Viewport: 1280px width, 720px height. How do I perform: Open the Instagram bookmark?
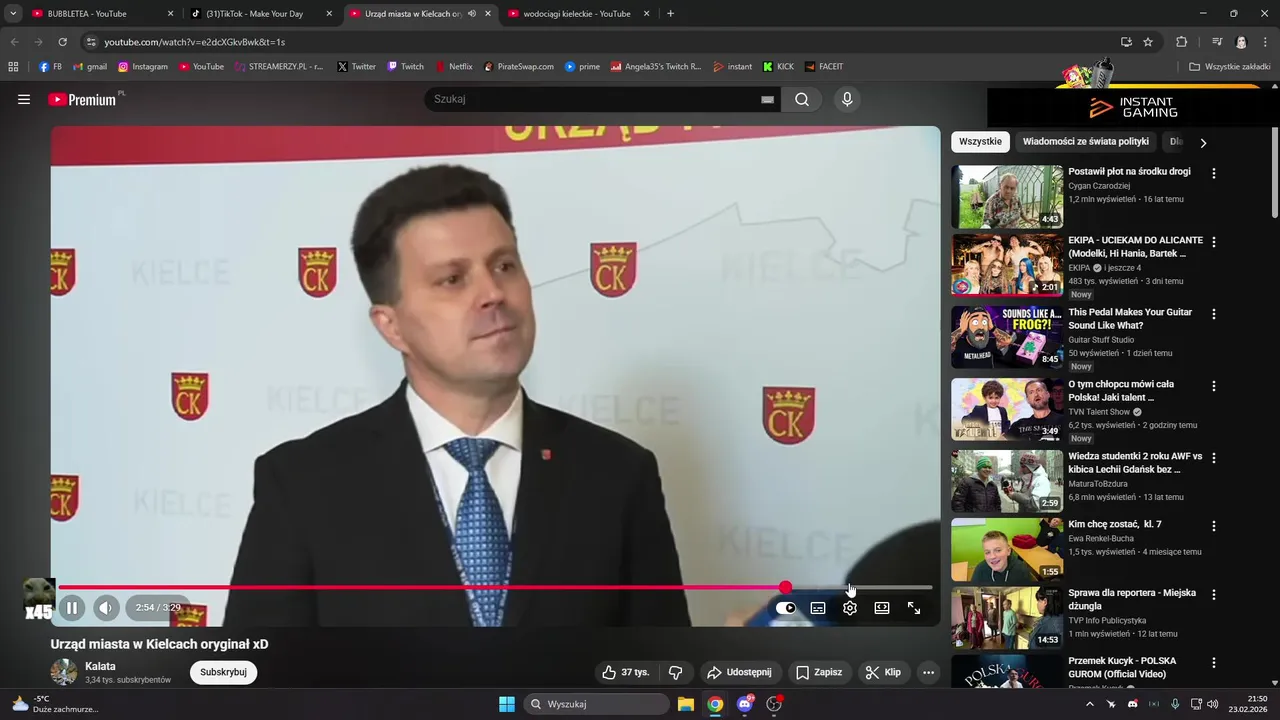[143, 67]
